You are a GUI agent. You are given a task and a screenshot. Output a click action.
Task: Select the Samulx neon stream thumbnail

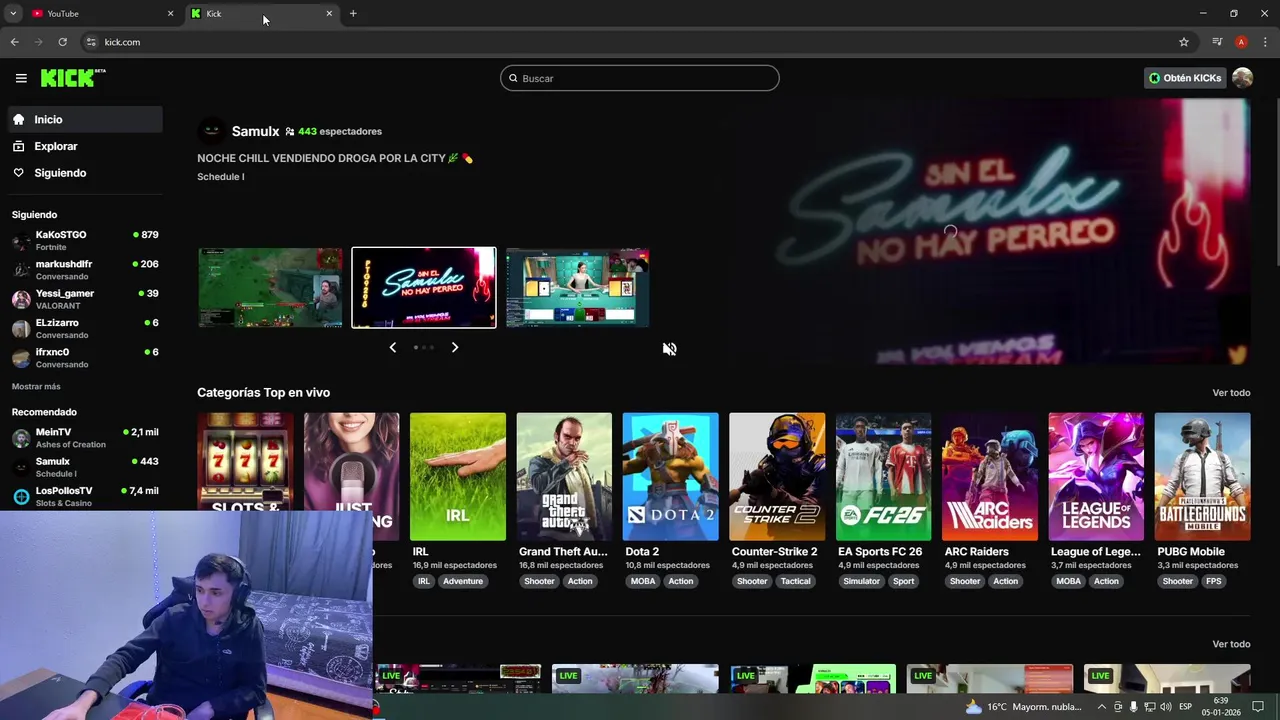pos(424,288)
